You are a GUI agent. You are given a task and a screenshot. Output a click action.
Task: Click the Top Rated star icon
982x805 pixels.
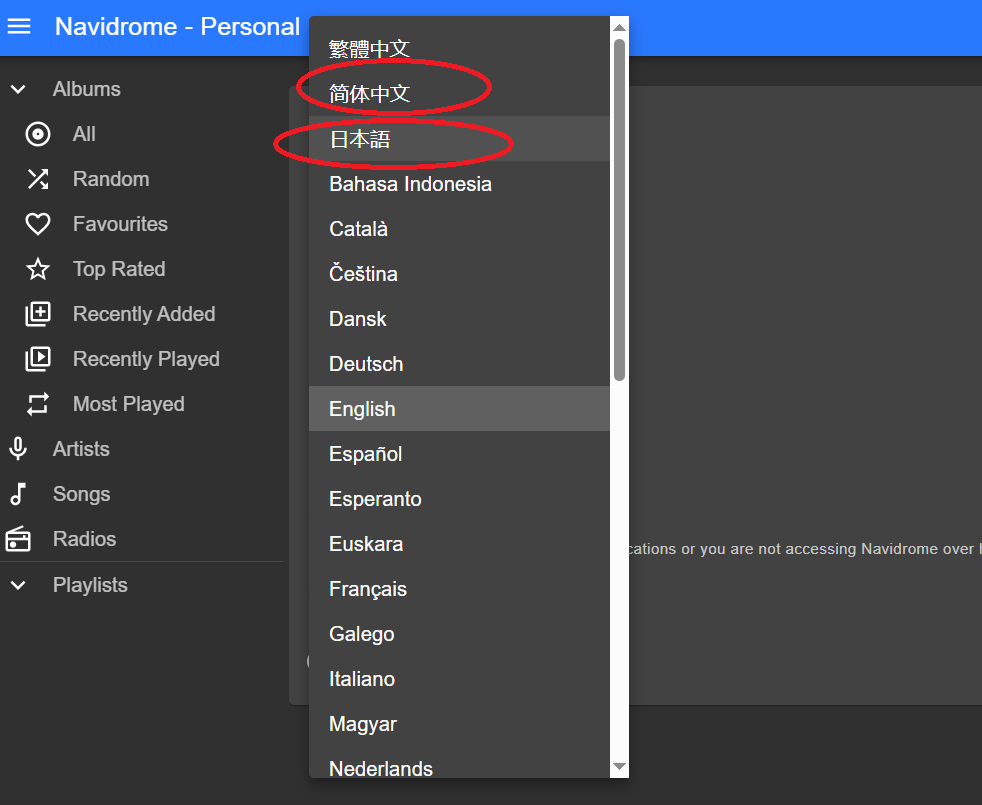[x=38, y=269]
